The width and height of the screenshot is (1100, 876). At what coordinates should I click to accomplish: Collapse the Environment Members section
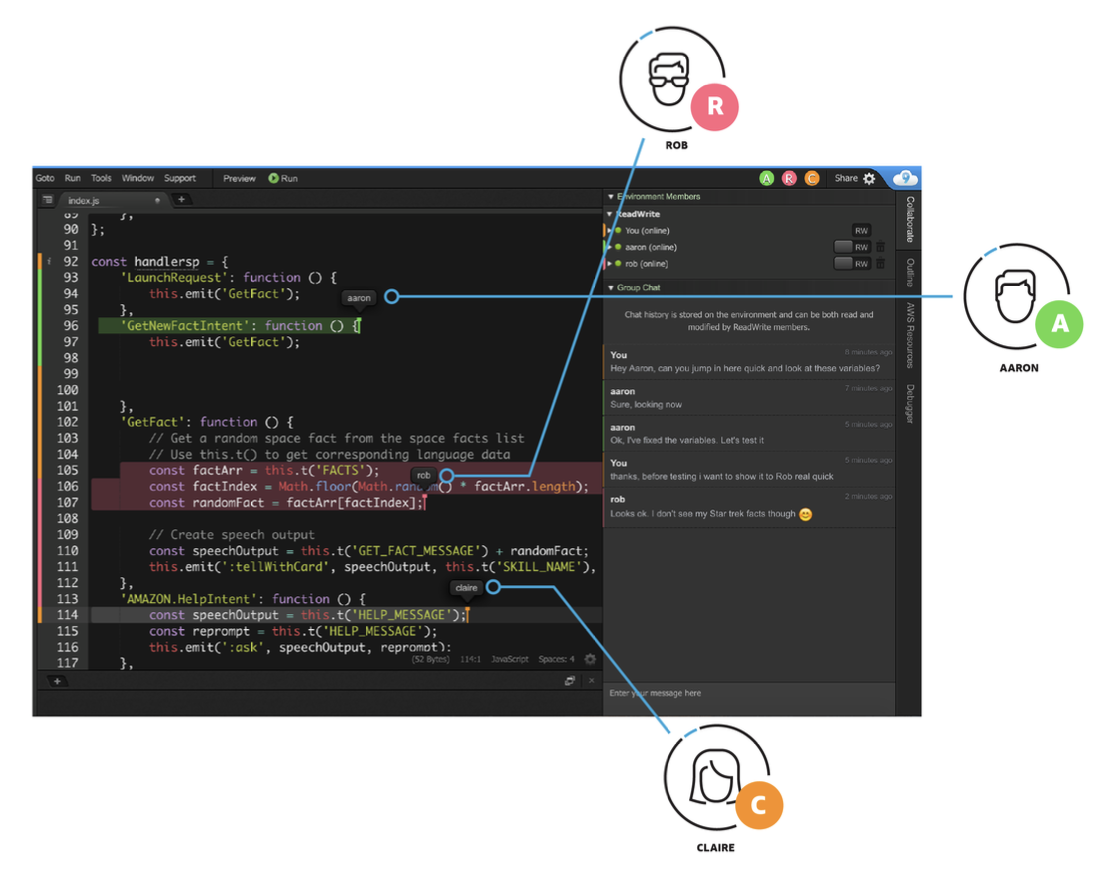point(611,197)
